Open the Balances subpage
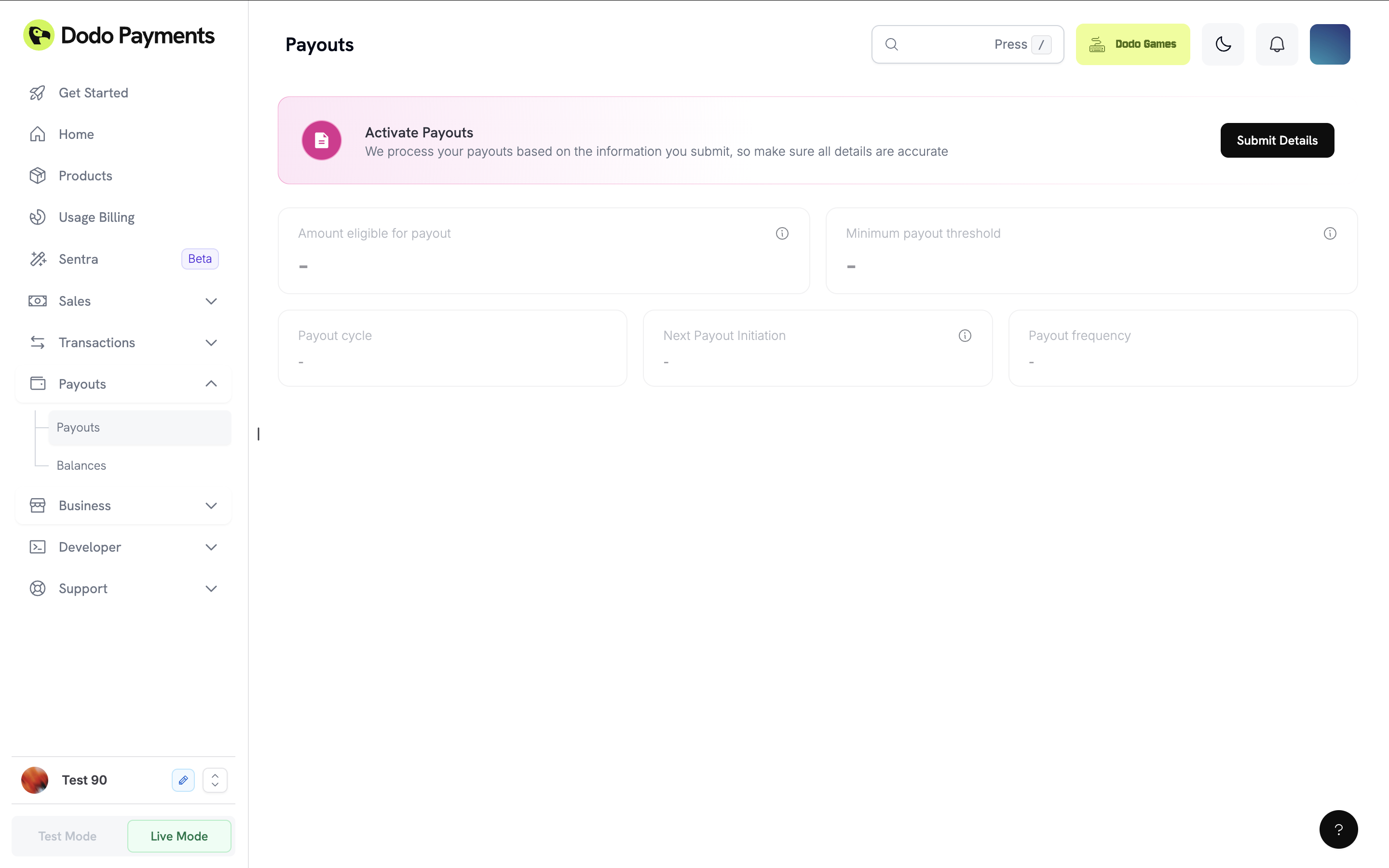This screenshot has height=868, width=1389. coord(81,465)
